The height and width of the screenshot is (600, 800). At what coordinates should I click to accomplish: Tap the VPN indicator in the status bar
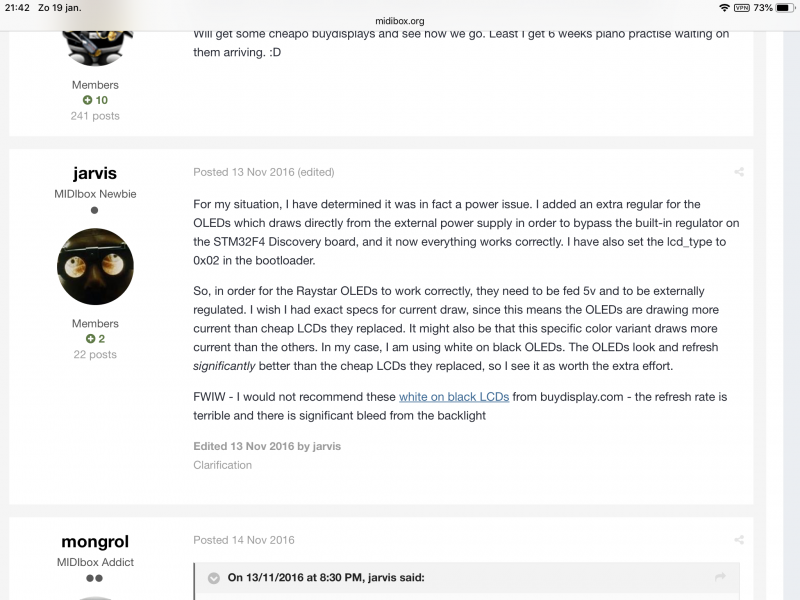click(x=741, y=8)
